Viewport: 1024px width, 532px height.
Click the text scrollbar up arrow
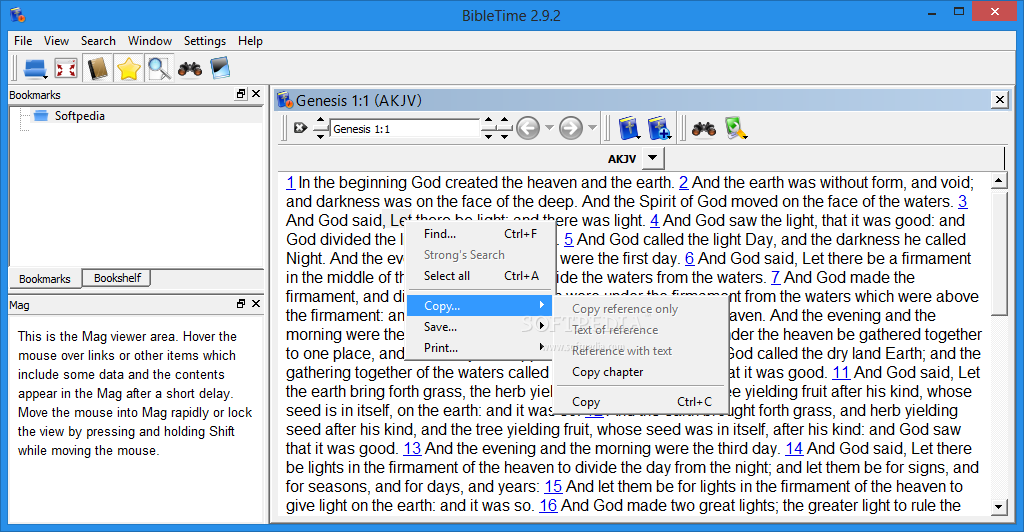(999, 181)
